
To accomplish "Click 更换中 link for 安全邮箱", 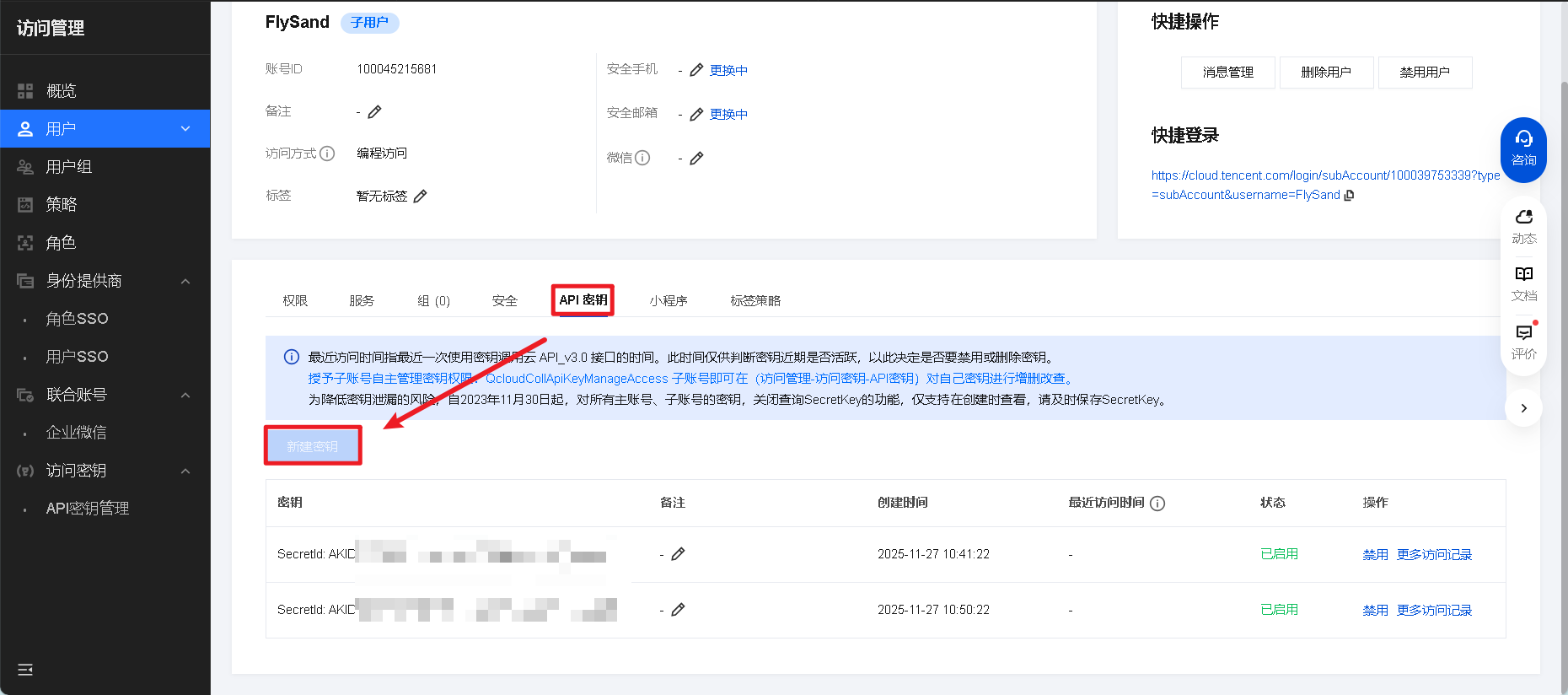I will point(728,114).
